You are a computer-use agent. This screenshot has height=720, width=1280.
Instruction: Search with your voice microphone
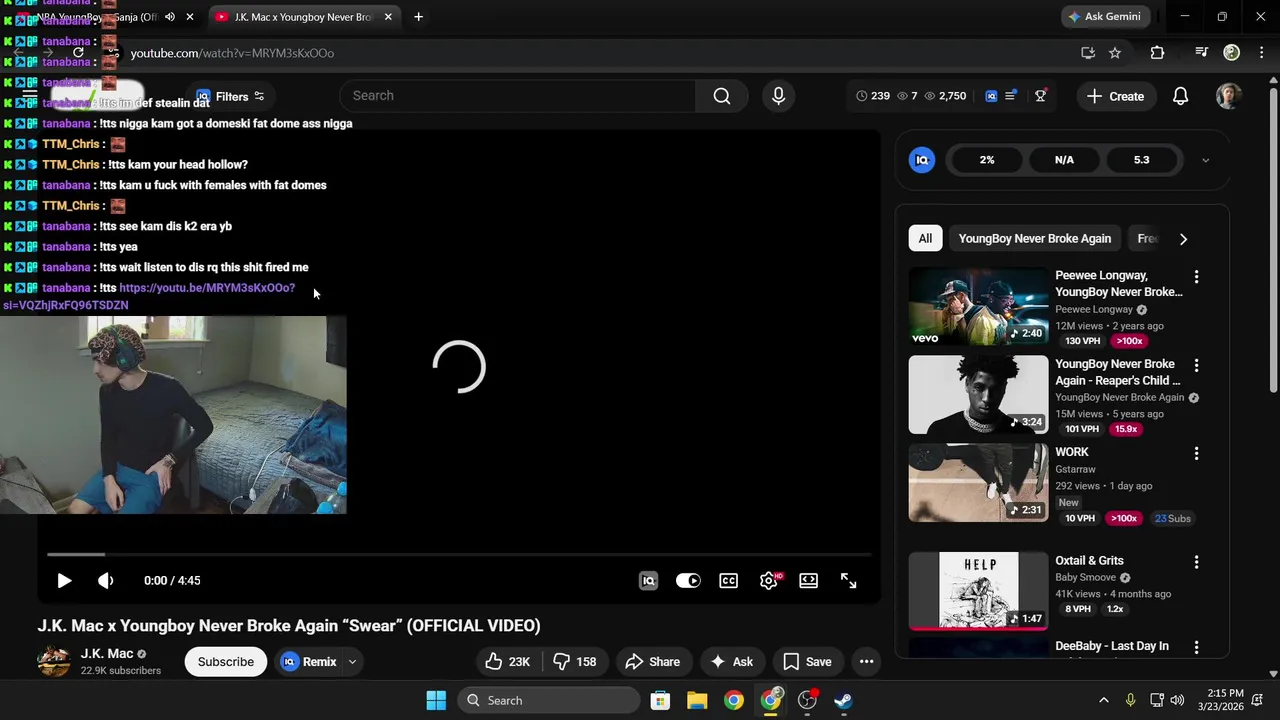tap(779, 96)
